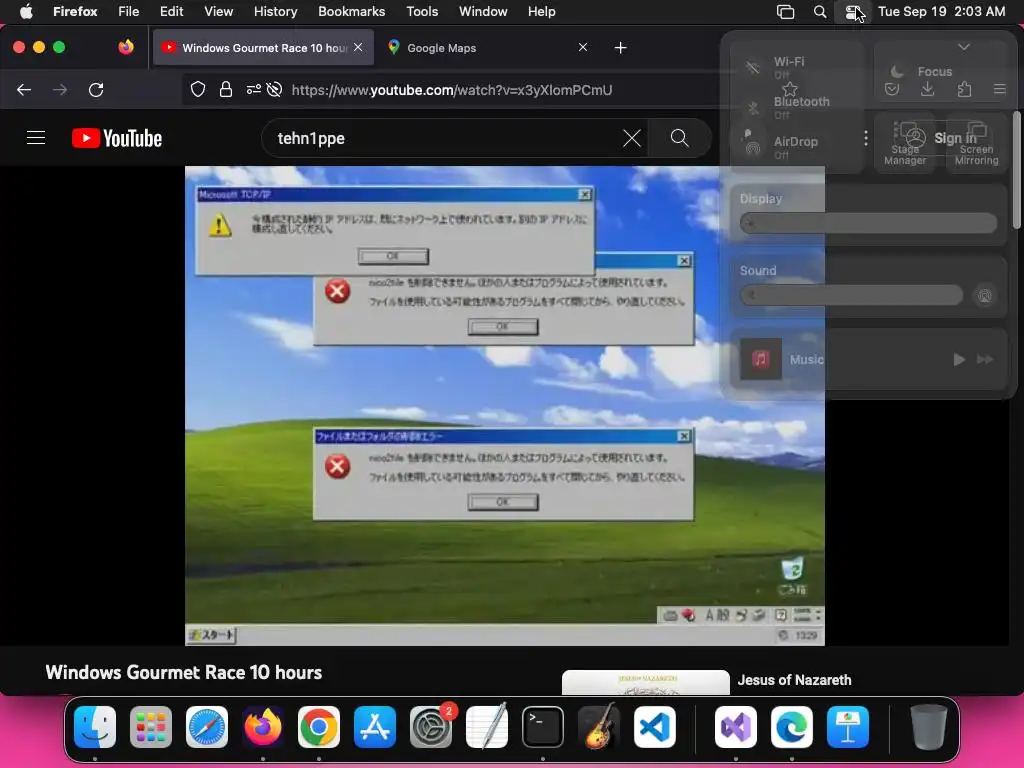
Task: Click the video title Windows Gourmet Race 10 hours
Action: (x=184, y=673)
